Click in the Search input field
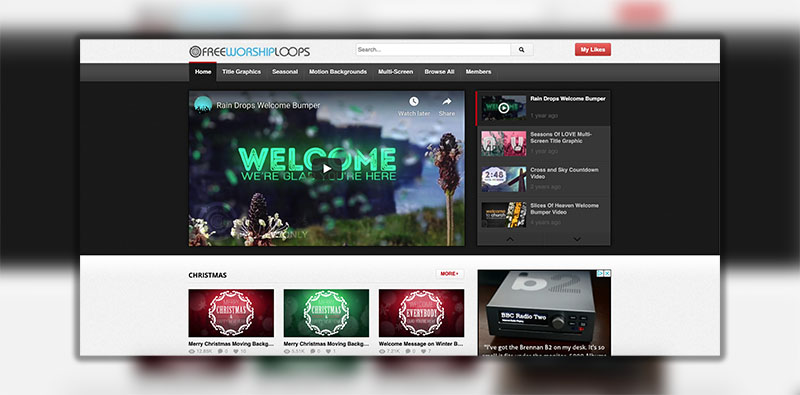The width and height of the screenshot is (800, 395). coord(433,50)
